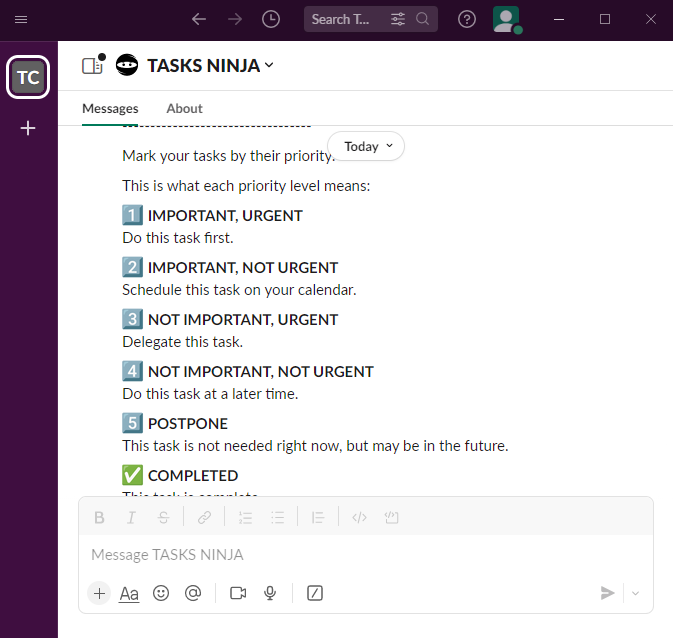Select the Messages tab
Screen dimensions: 673x638
pyautogui.click(x=110, y=108)
